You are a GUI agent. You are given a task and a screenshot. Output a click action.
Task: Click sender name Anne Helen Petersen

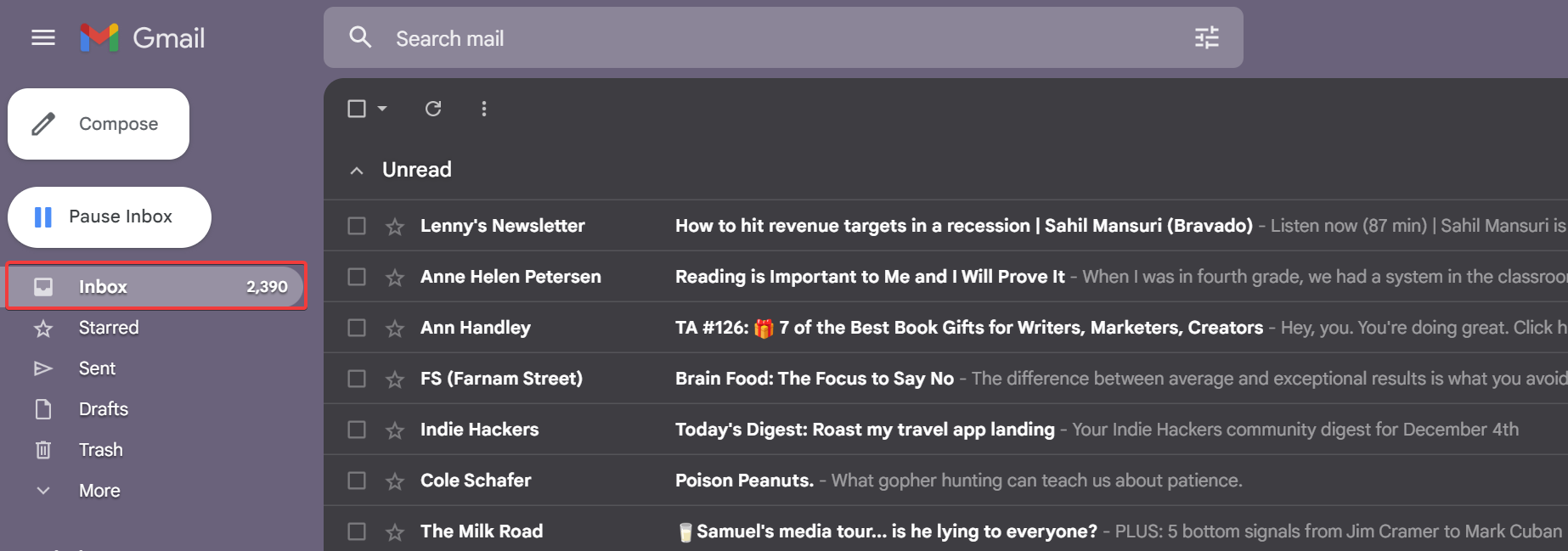tap(510, 277)
